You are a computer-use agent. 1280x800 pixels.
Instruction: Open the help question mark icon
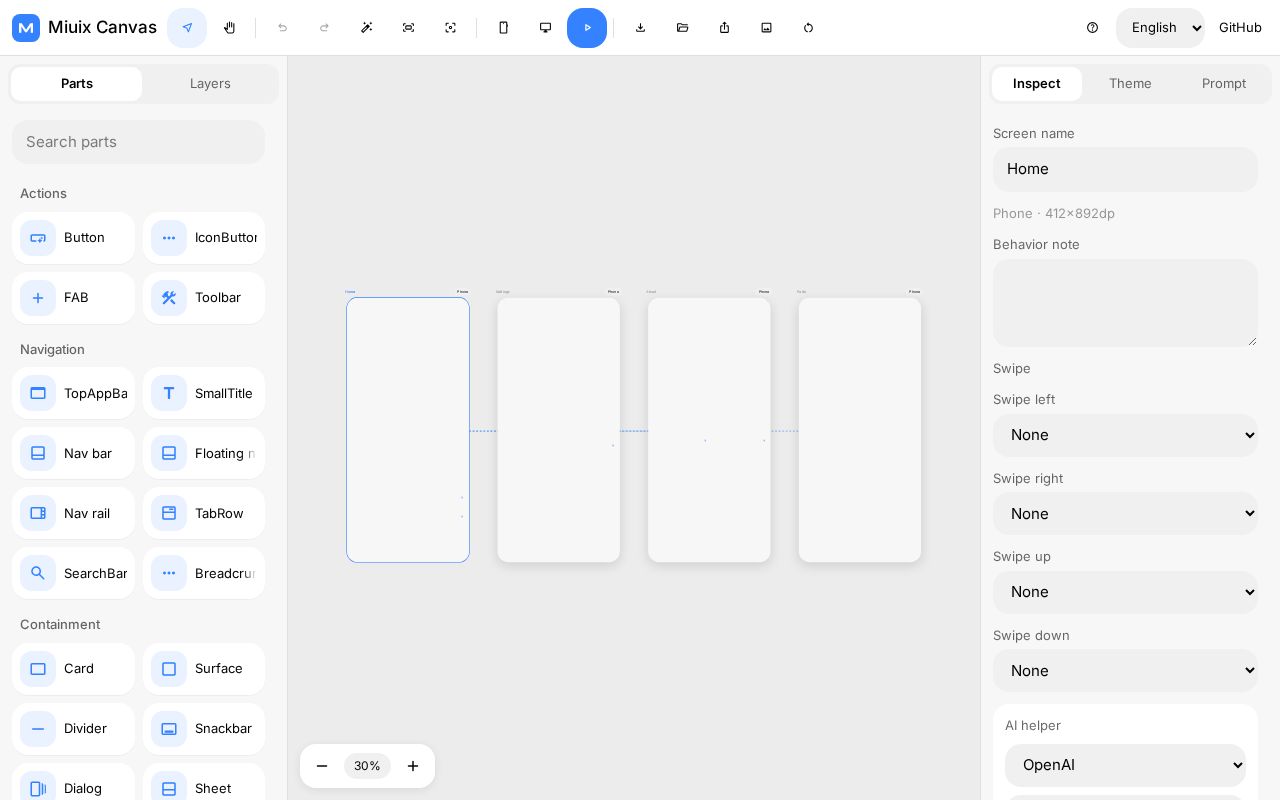(1092, 28)
